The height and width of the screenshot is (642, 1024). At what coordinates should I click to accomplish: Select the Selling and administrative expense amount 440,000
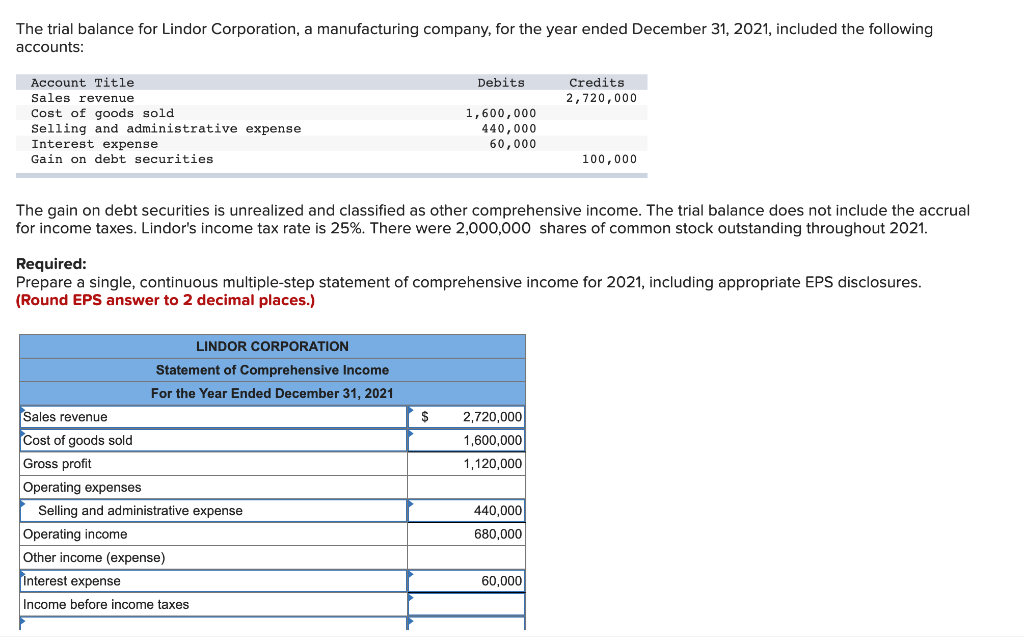click(470, 510)
